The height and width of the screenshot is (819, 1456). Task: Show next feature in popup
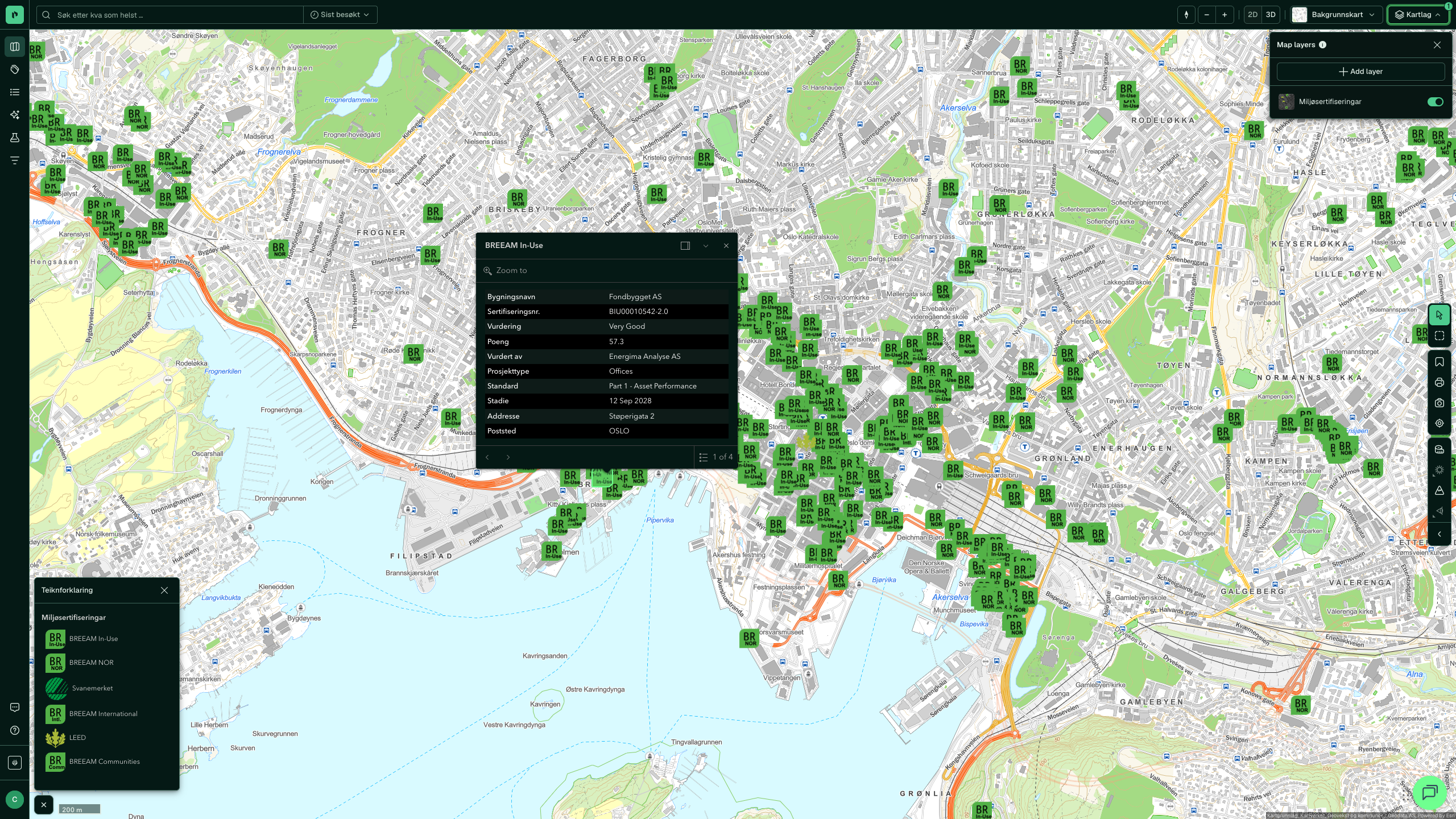coord(508,457)
